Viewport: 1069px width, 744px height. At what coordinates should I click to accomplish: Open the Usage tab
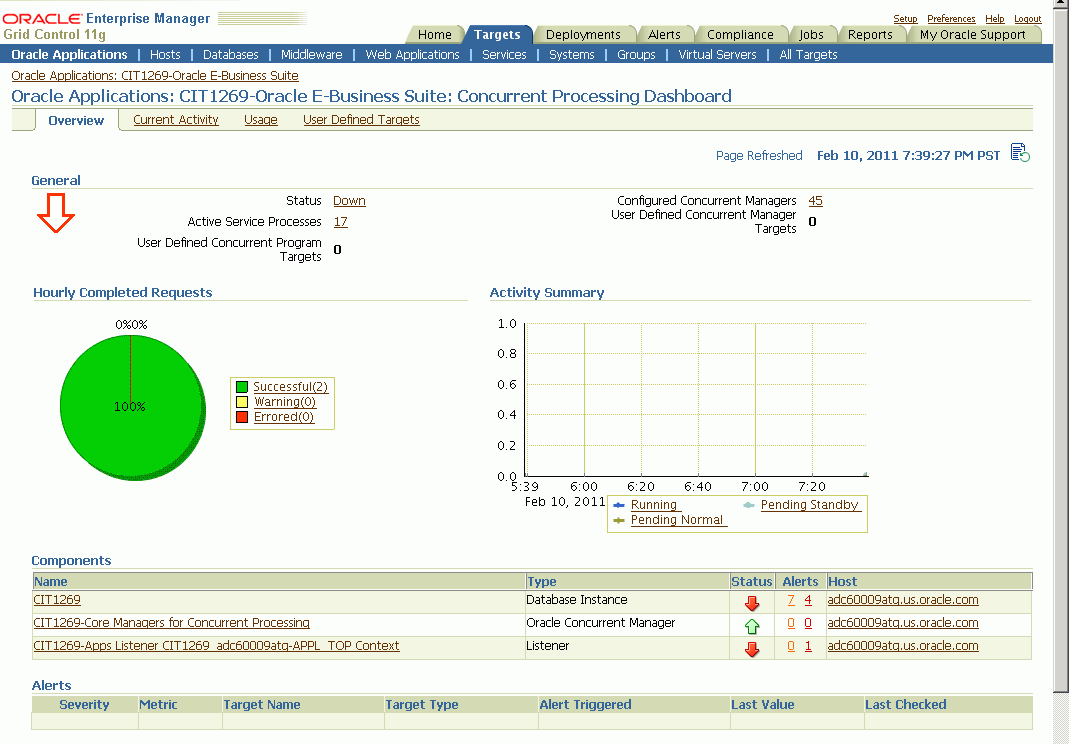[x=260, y=120]
